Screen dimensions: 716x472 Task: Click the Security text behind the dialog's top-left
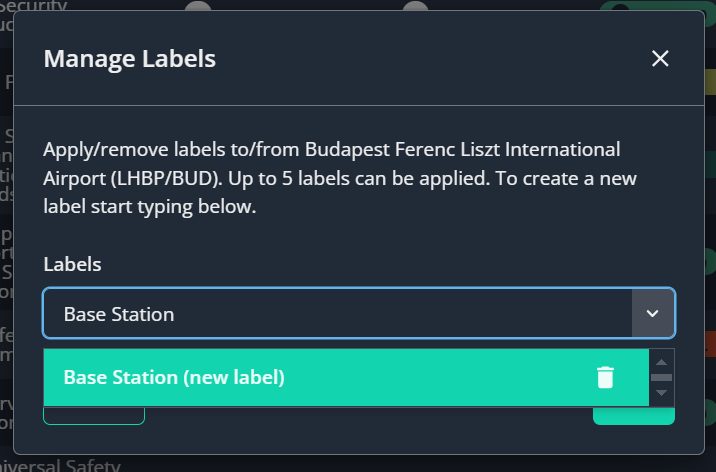[x=34, y=5]
